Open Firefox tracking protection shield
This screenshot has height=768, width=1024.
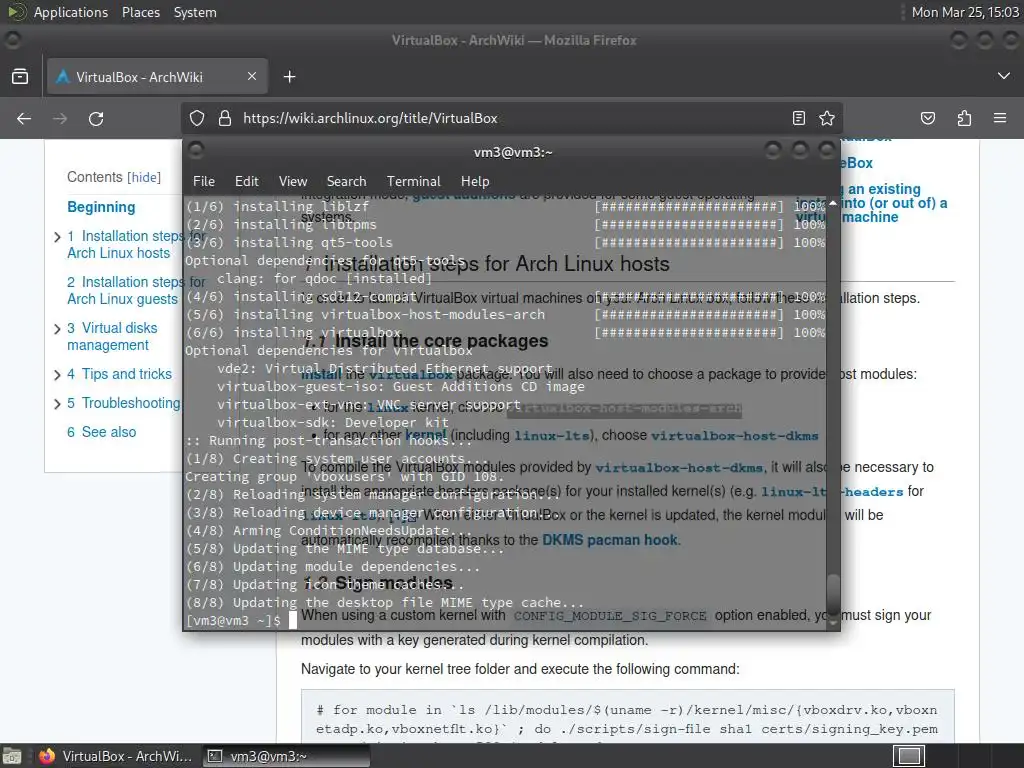(197, 118)
